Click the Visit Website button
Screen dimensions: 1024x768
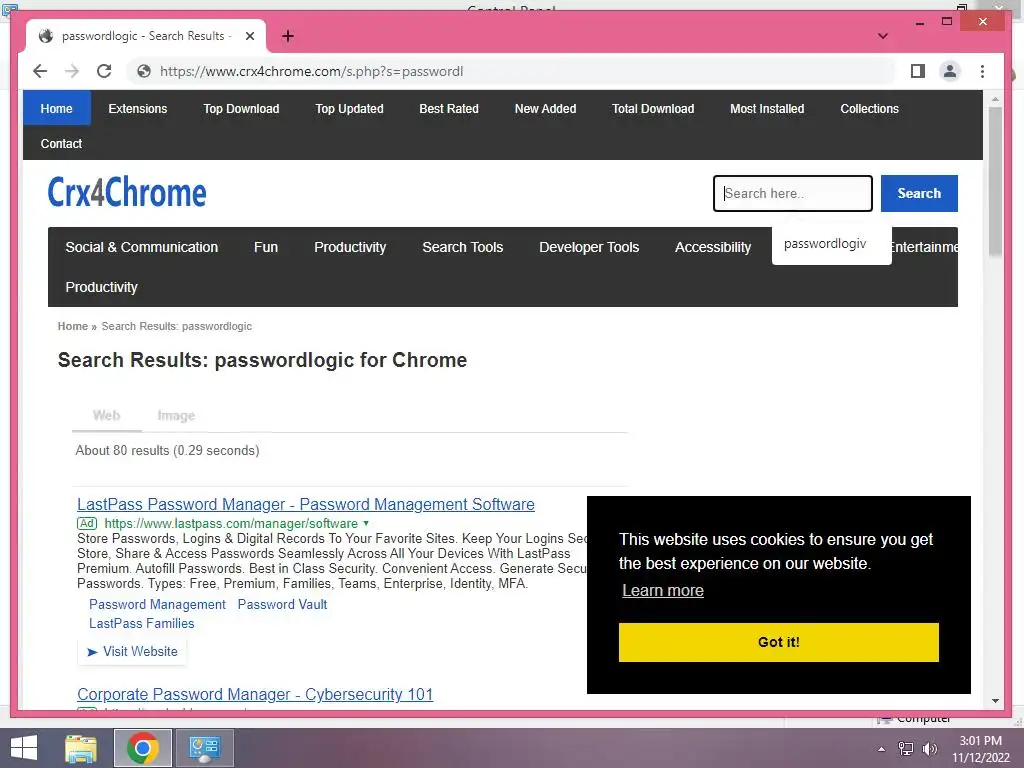(x=132, y=652)
